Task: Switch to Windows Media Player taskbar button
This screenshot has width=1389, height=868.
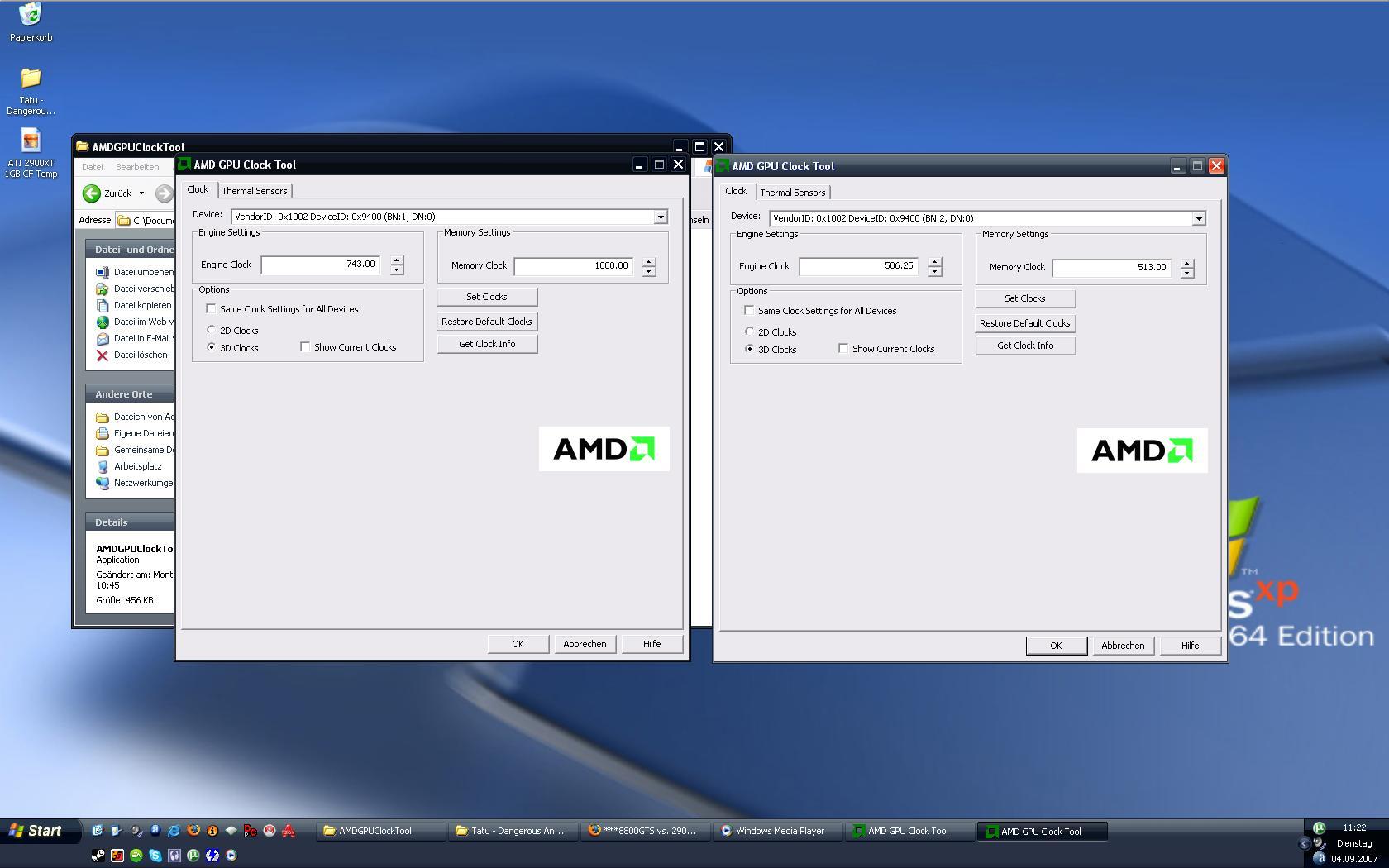Action: [x=778, y=832]
